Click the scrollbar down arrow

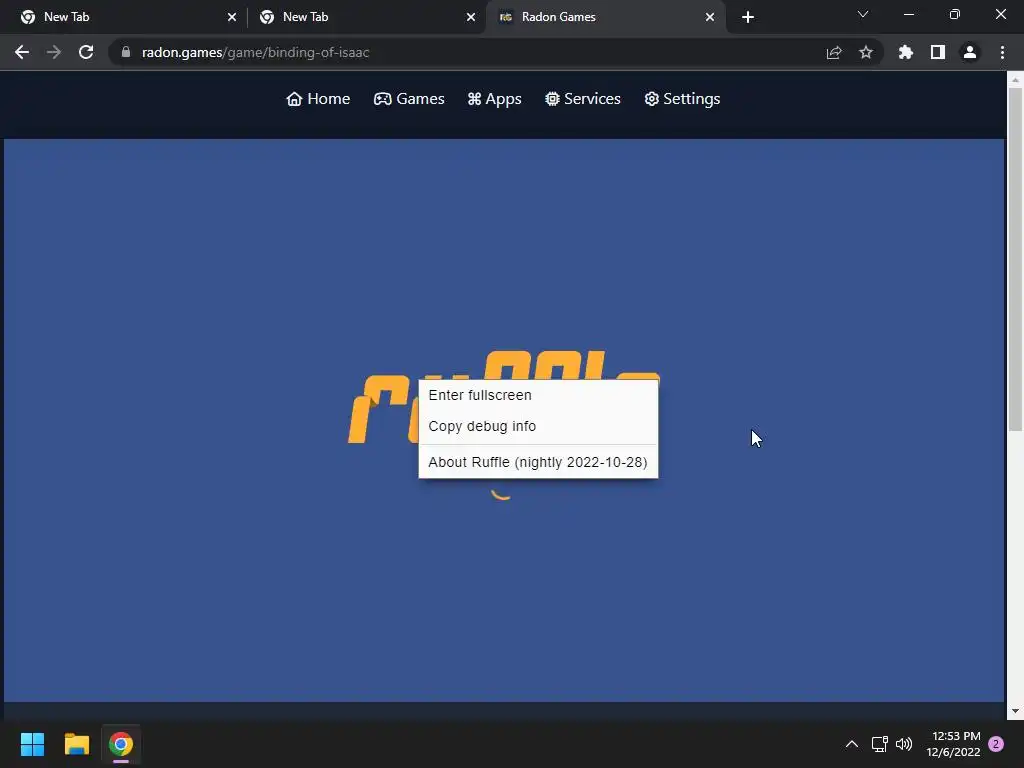(x=1014, y=711)
